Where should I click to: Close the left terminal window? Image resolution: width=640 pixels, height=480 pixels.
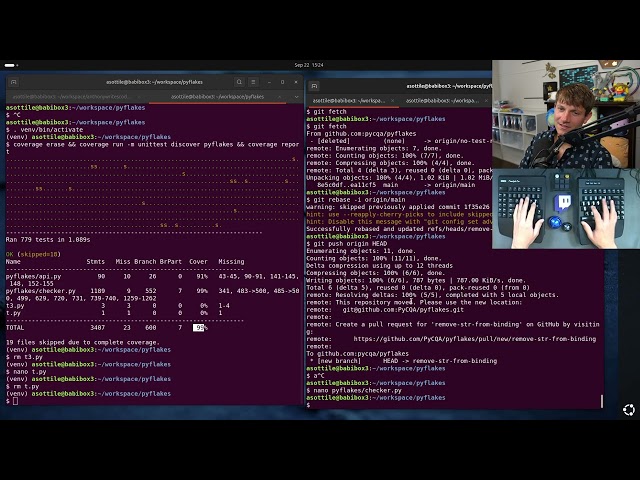[296, 82]
